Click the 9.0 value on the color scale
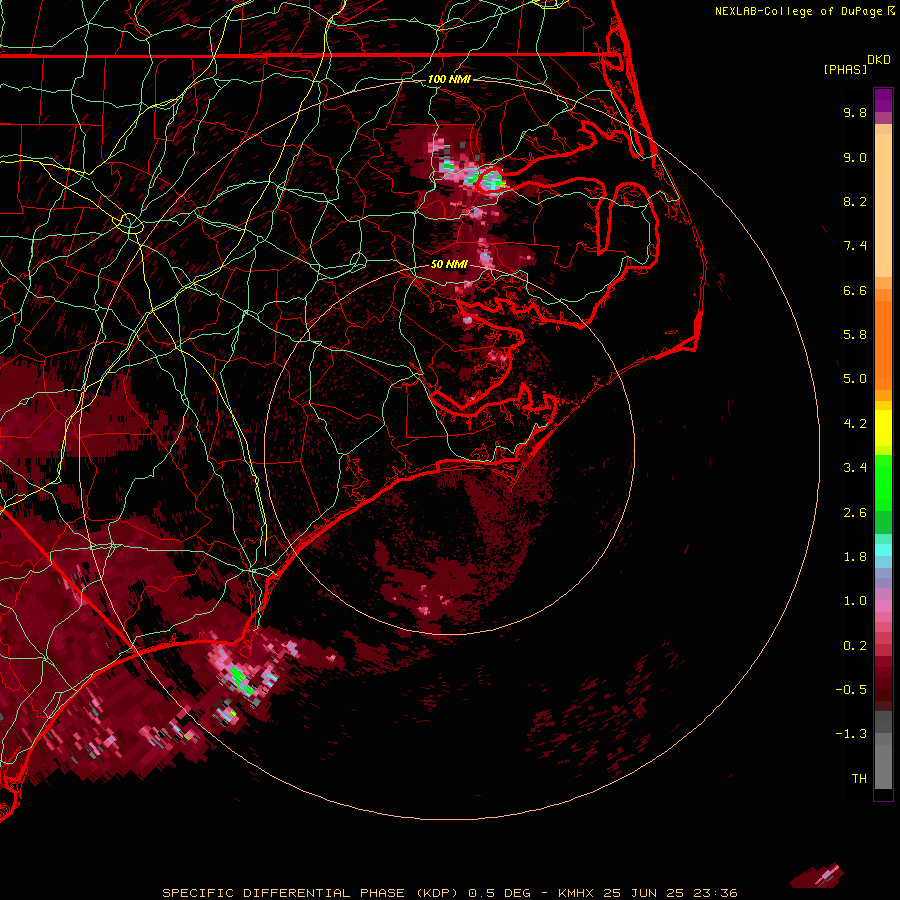Screen dimensions: 900x900 coord(855,158)
